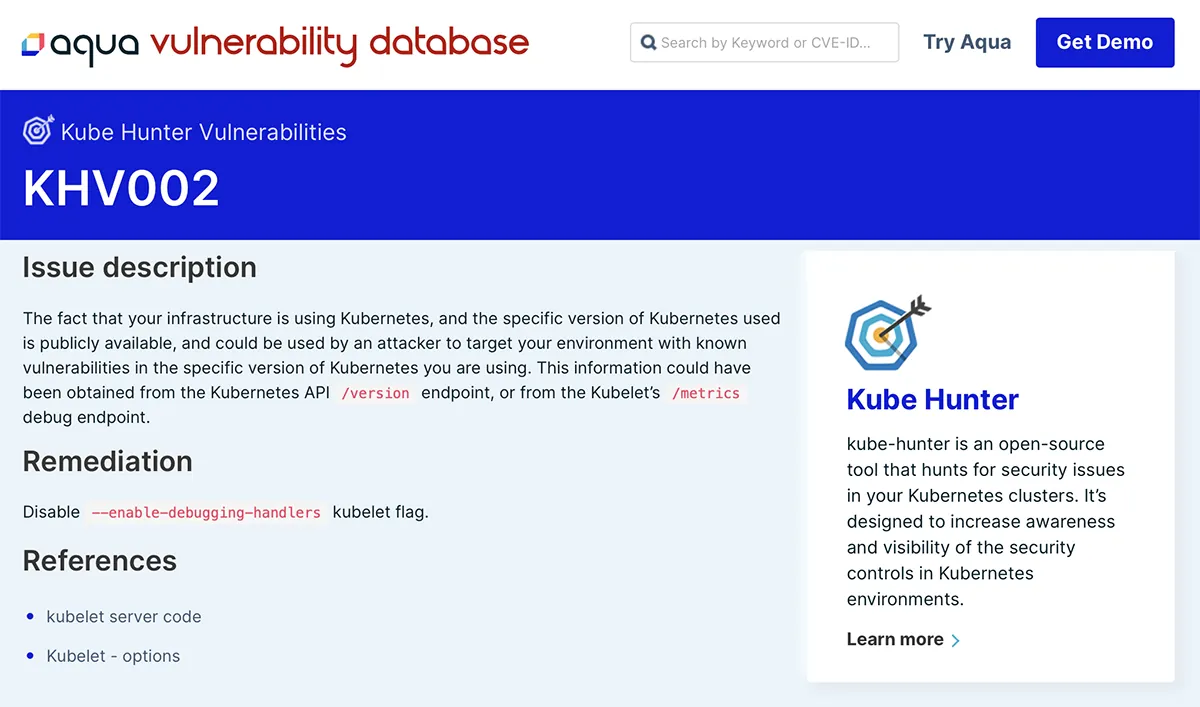Image resolution: width=1200 pixels, height=707 pixels.
Task: Select the /version code snippet
Action: coord(375,393)
